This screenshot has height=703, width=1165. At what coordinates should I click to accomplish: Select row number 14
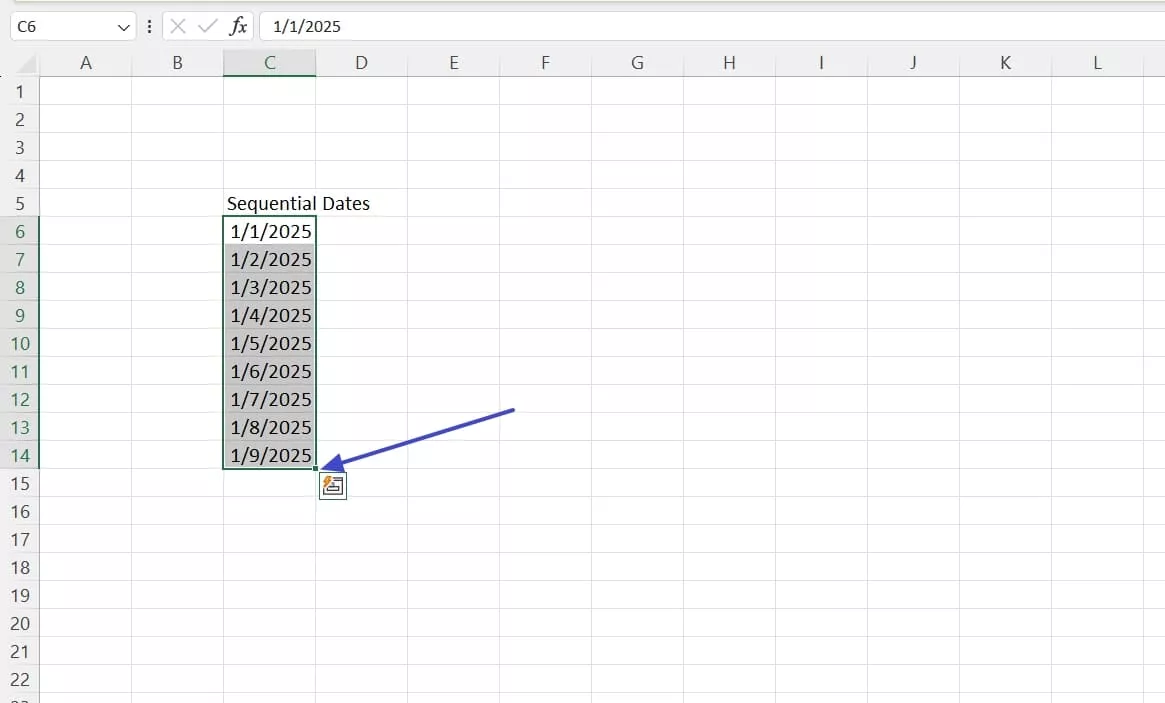click(x=20, y=455)
